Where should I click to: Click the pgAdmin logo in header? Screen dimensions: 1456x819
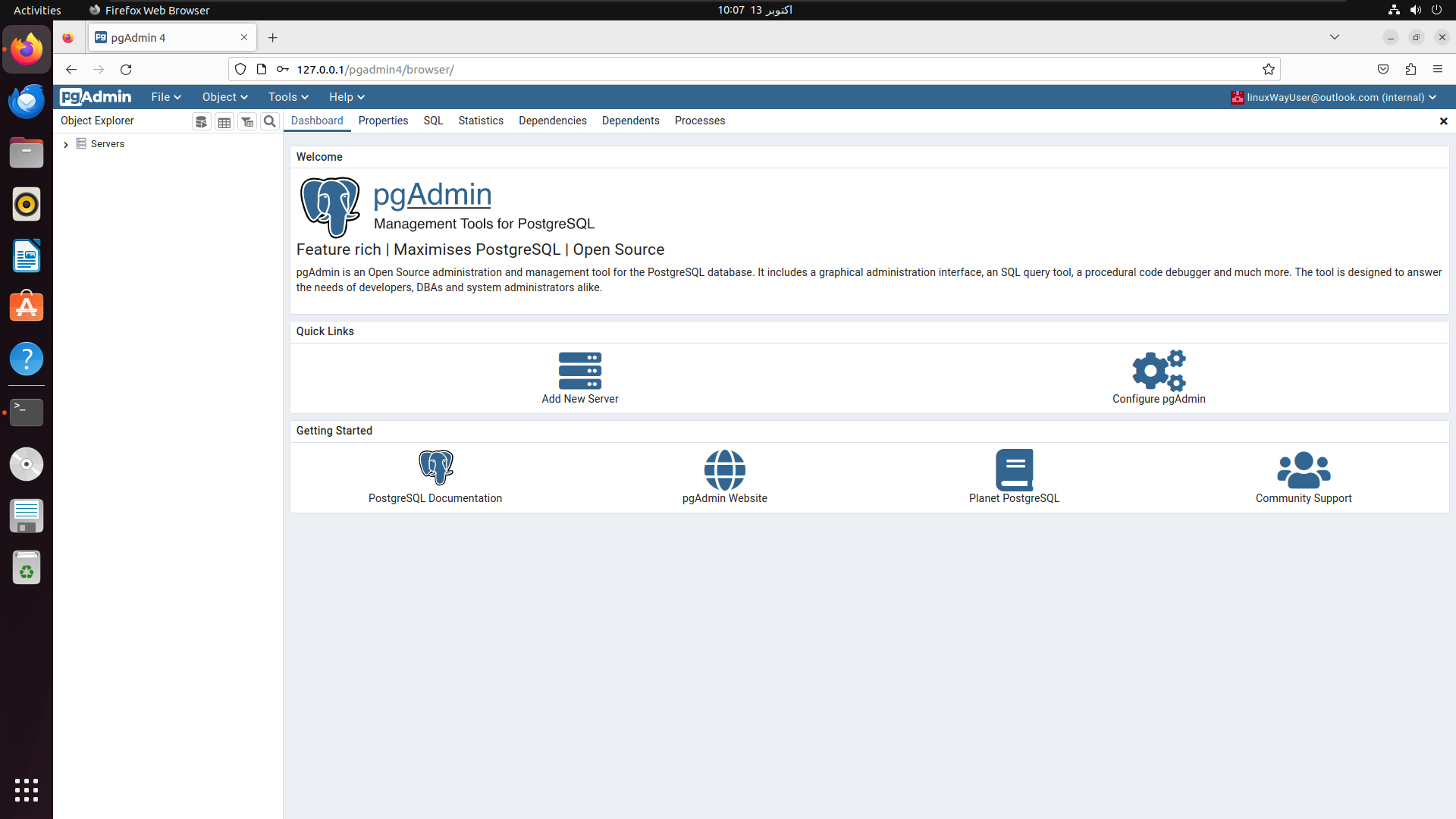pyautogui.click(x=96, y=97)
